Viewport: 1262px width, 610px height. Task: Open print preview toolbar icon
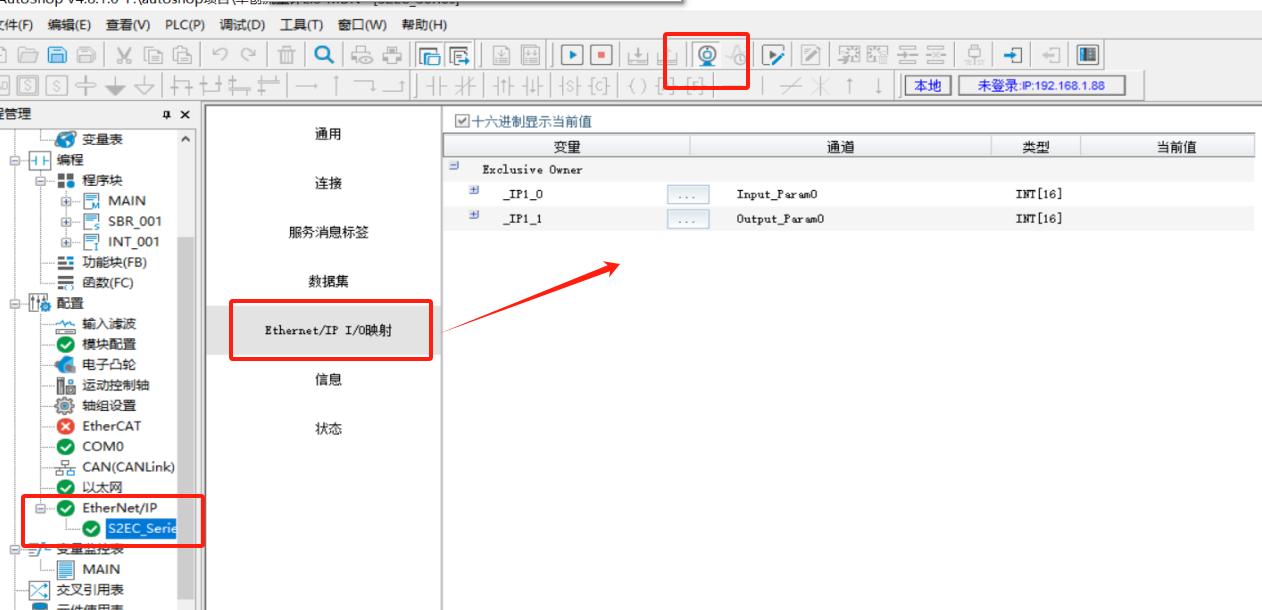364,53
